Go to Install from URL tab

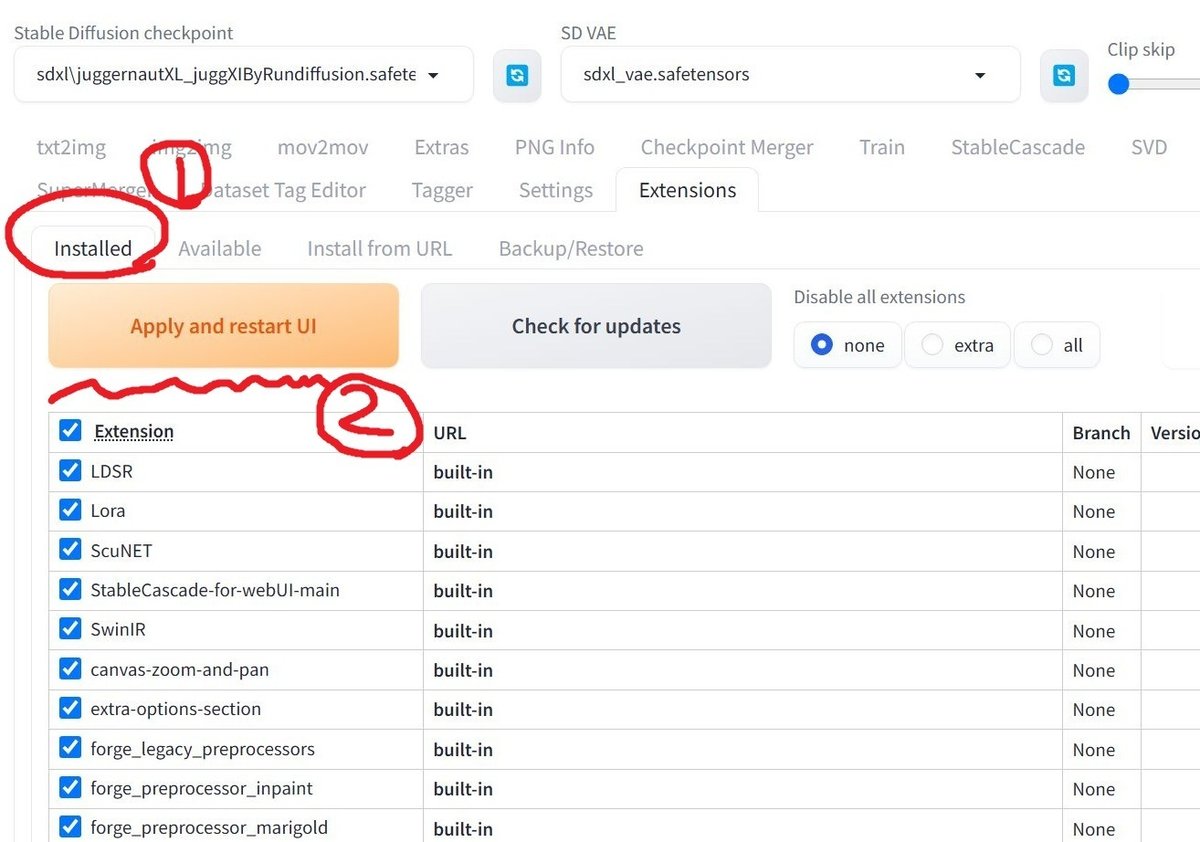pos(380,248)
